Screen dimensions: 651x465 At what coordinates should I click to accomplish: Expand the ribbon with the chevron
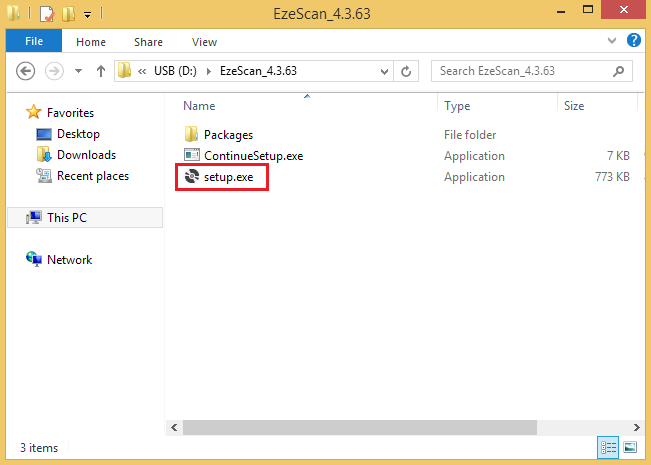click(612, 41)
